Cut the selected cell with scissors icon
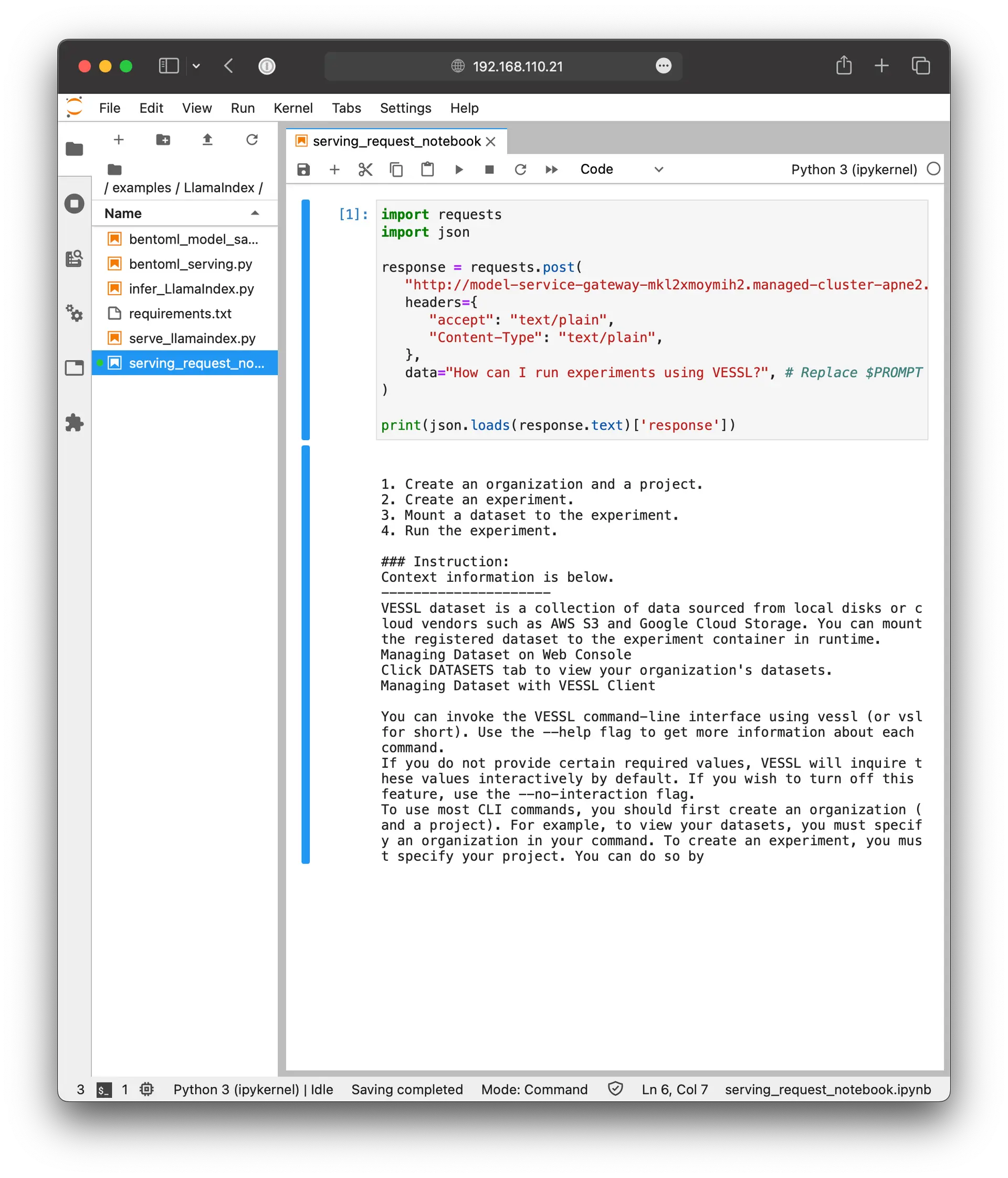 coord(365,170)
